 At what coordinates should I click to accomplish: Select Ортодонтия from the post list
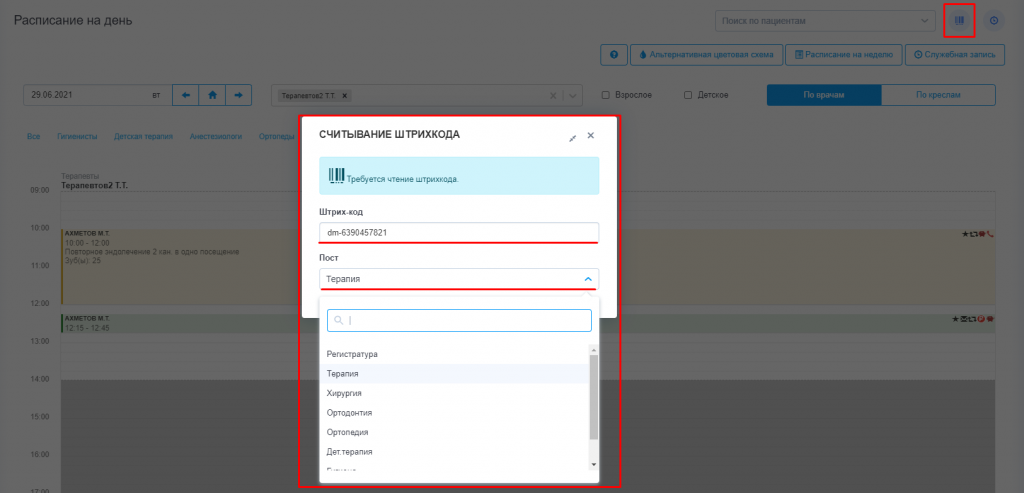point(455,413)
